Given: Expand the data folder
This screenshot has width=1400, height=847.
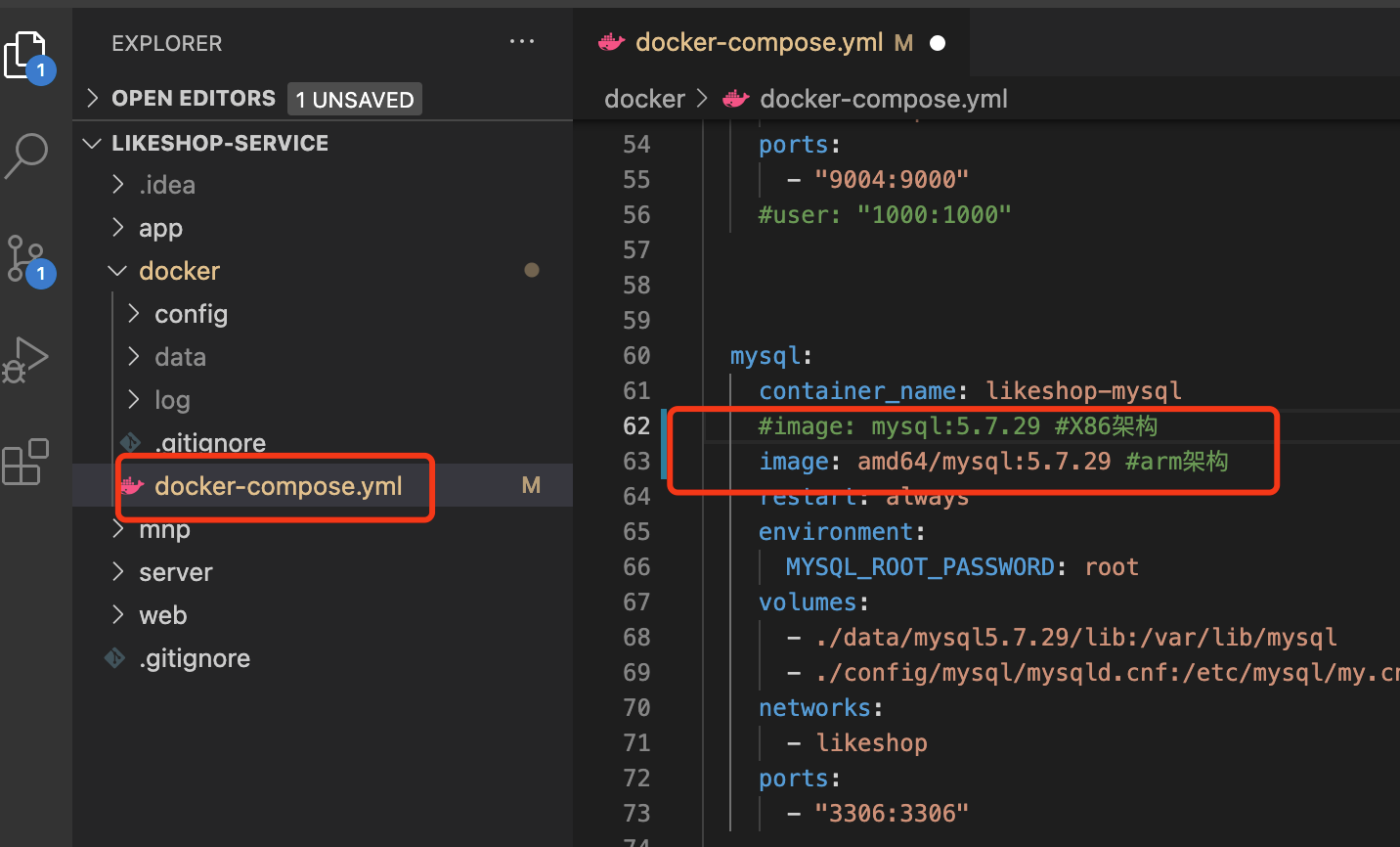Looking at the screenshot, I should coord(134,357).
